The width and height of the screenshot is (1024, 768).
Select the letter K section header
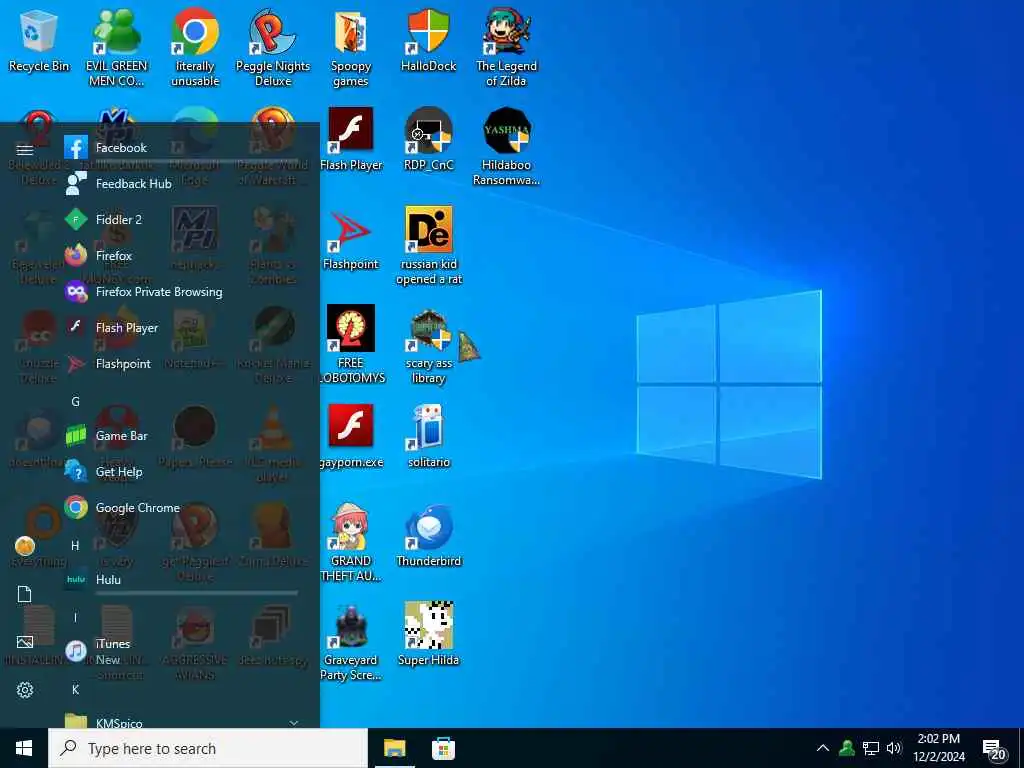point(75,689)
